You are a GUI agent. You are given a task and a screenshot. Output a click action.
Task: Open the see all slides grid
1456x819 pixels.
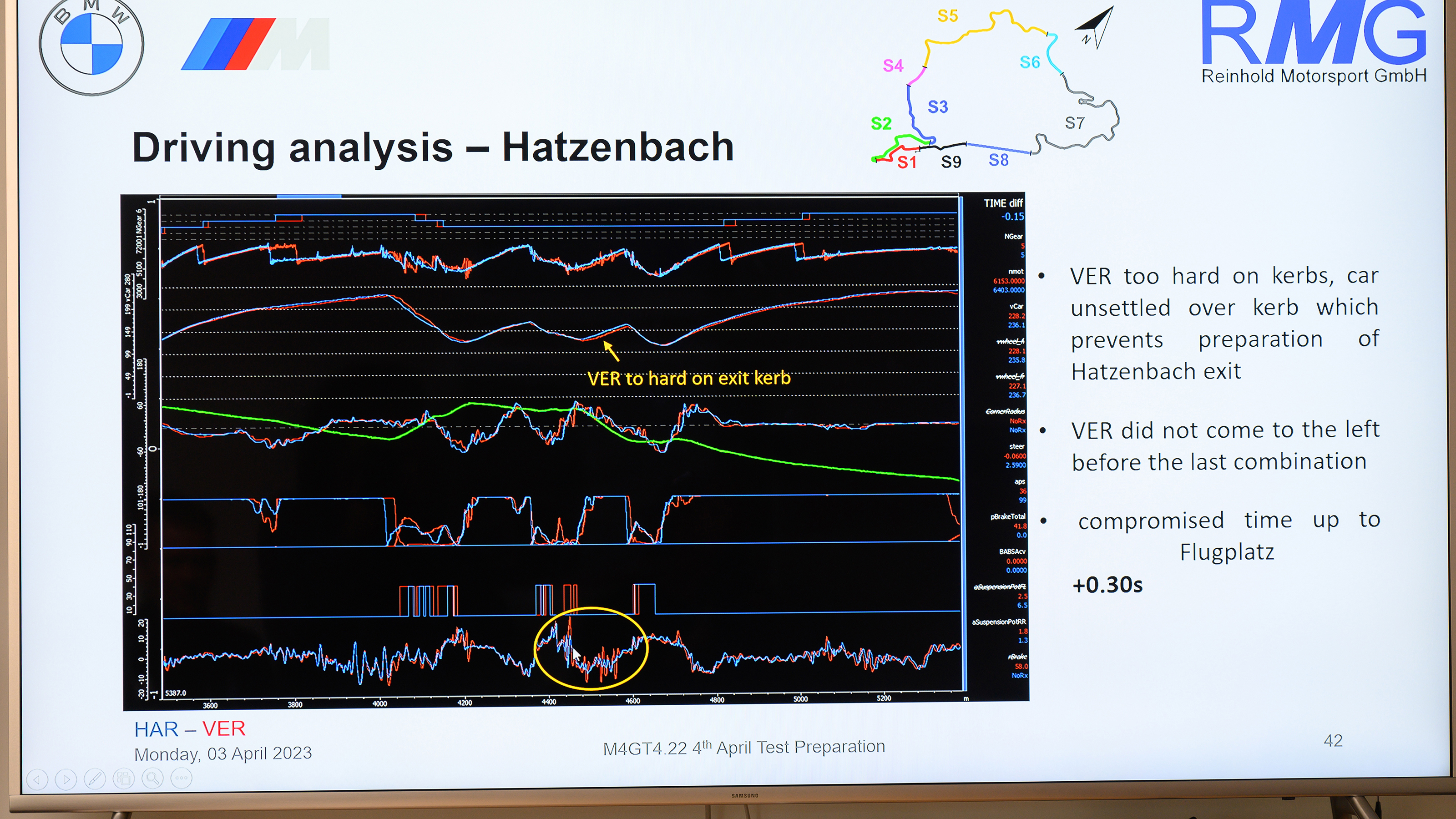click(x=124, y=779)
